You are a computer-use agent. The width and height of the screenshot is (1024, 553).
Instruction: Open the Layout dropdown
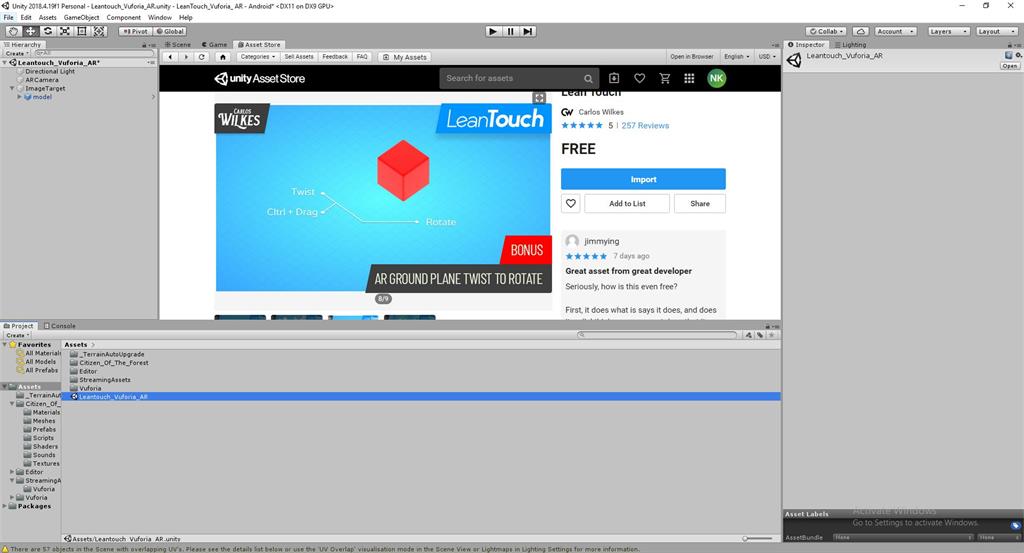pyautogui.click(x=997, y=31)
